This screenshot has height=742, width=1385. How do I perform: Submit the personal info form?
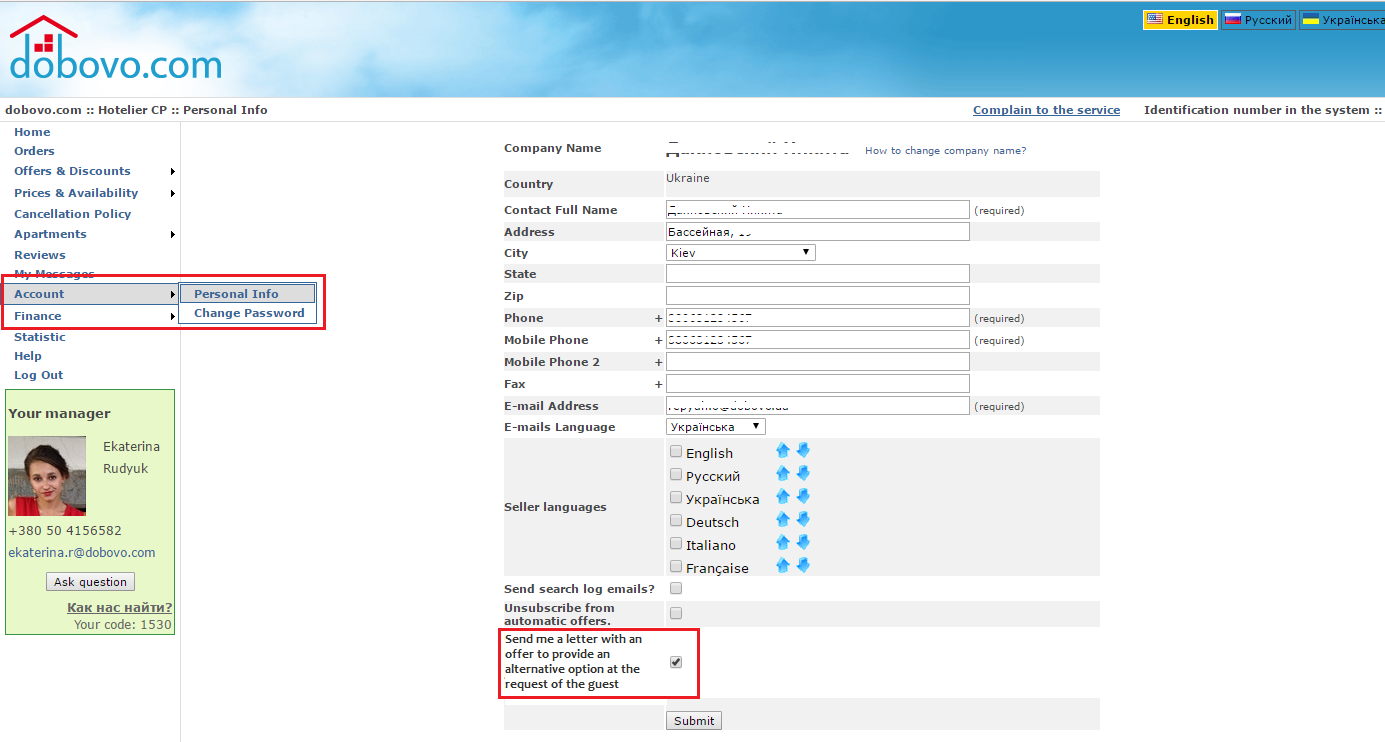[694, 721]
